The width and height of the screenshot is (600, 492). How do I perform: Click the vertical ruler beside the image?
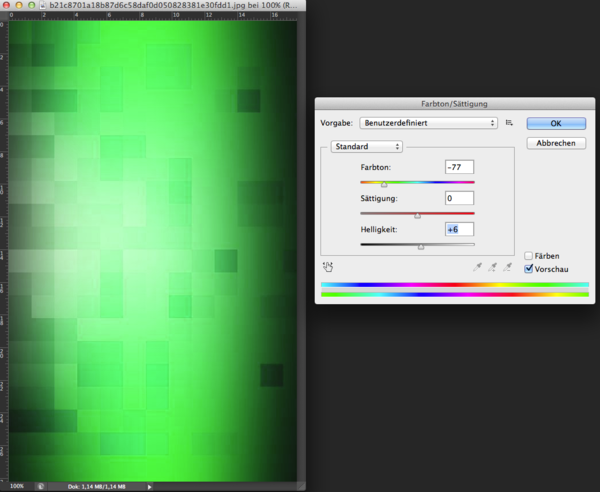point(4,251)
